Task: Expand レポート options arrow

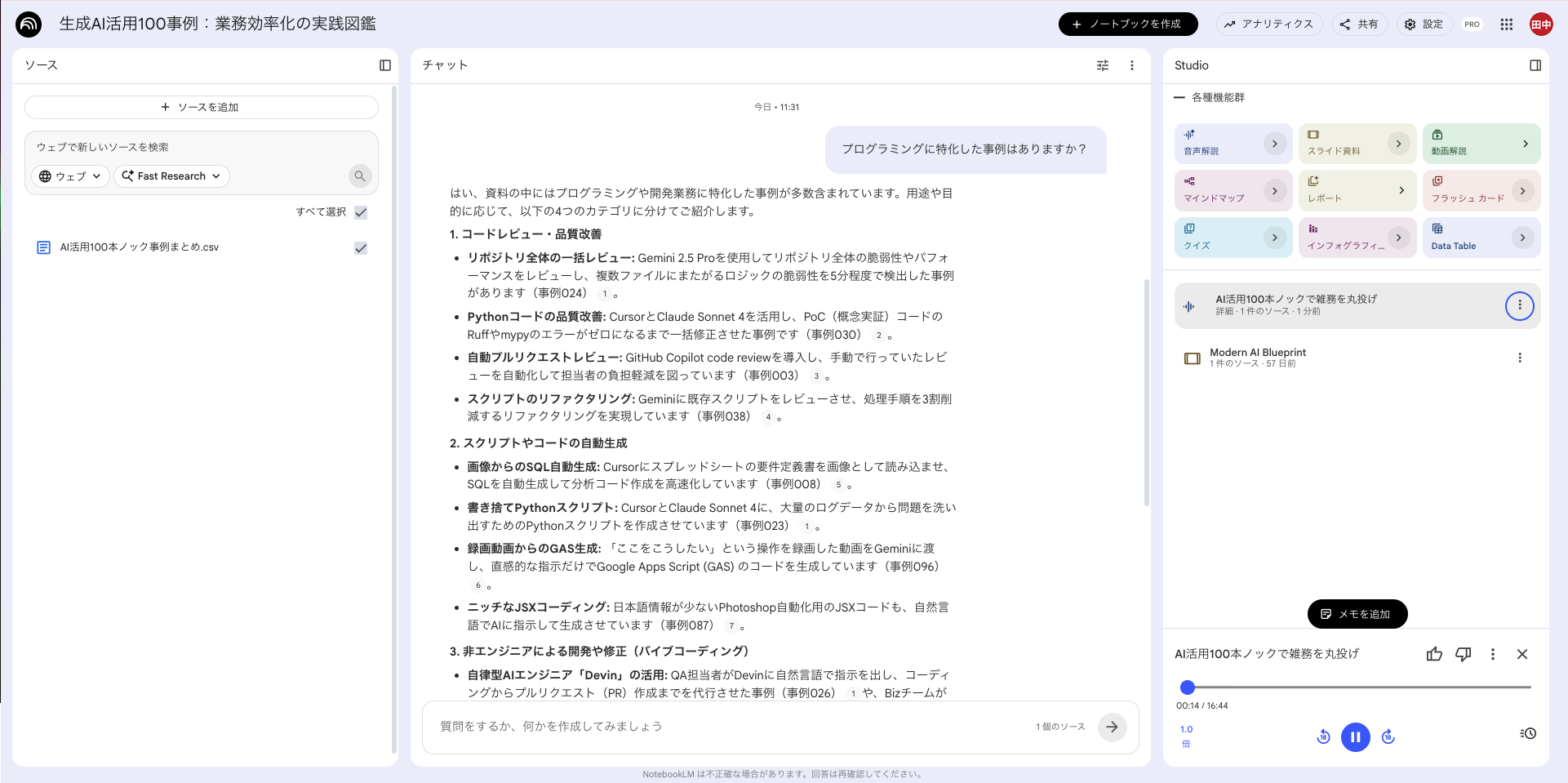Action: point(1401,191)
